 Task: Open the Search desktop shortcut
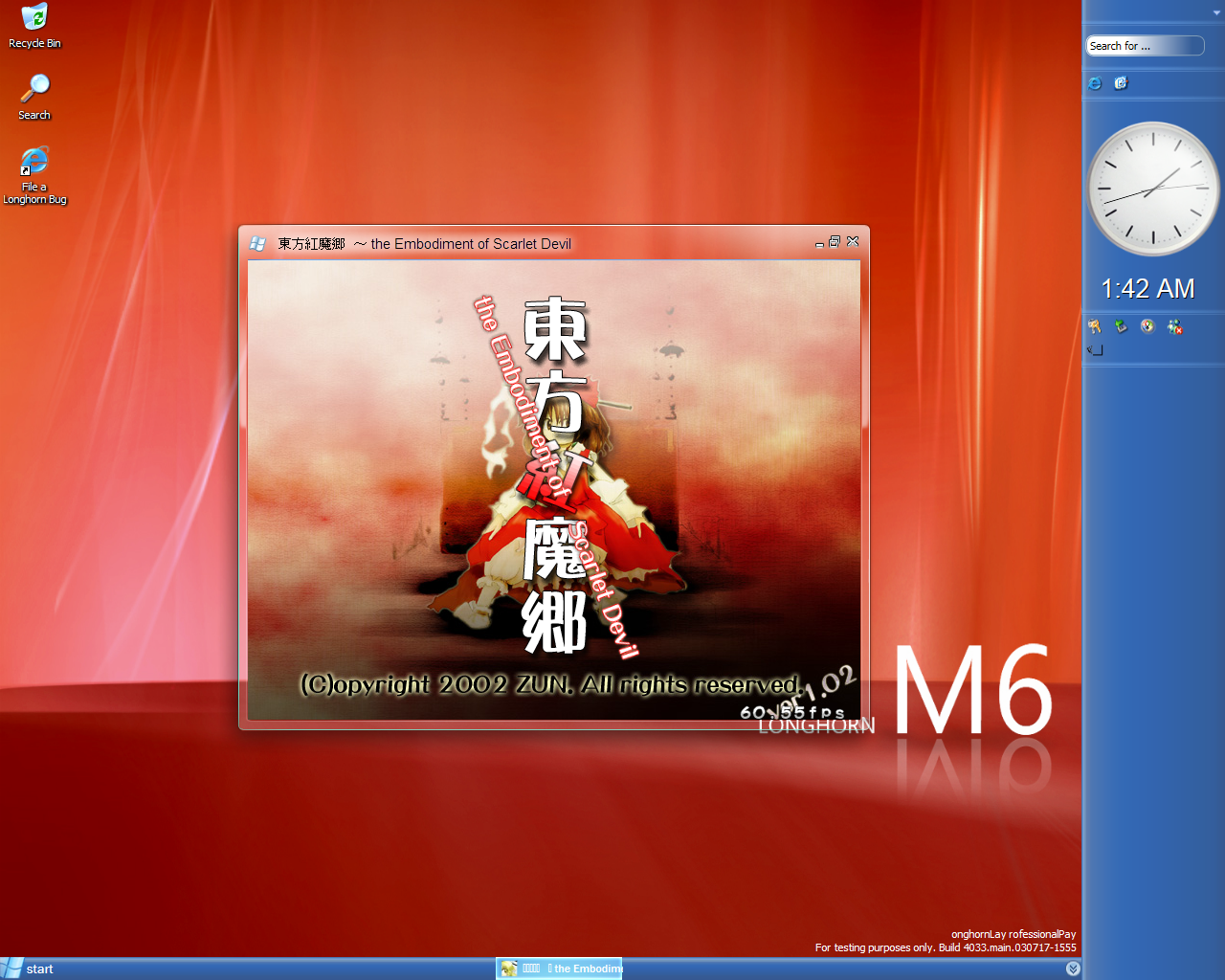pos(34,98)
